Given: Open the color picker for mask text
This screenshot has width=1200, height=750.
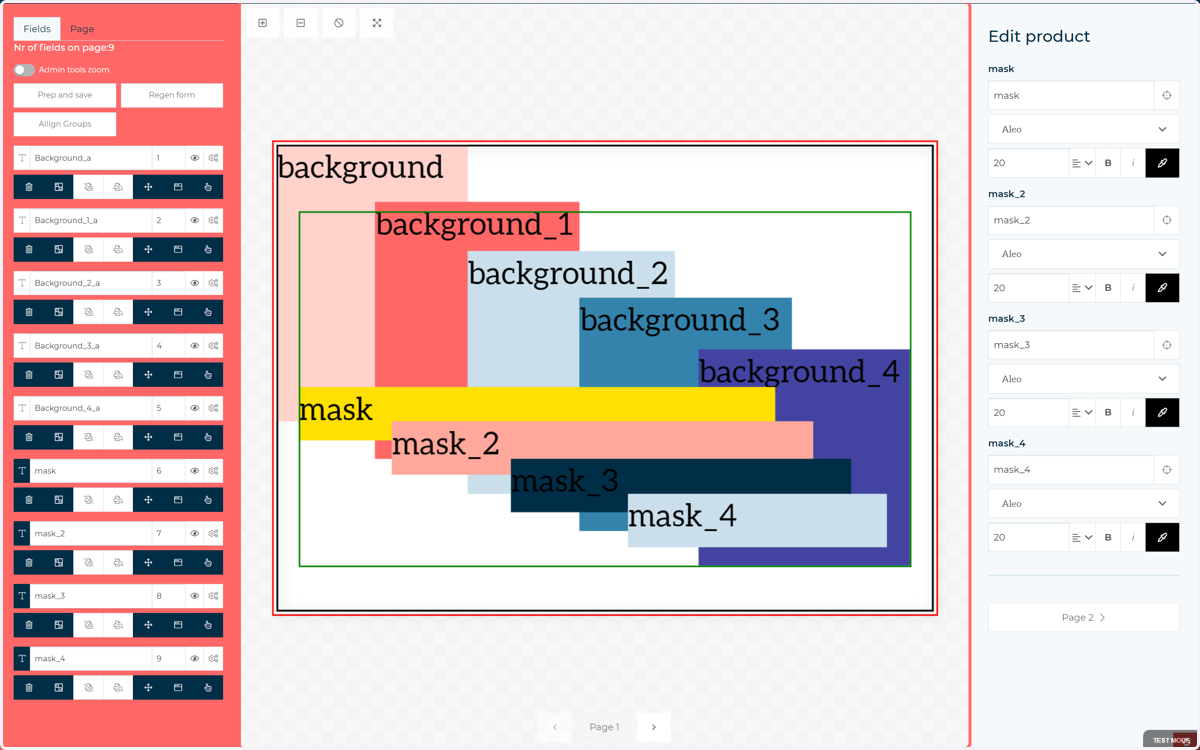Looking at the screenshot, I should click(x=1162, y=163).
